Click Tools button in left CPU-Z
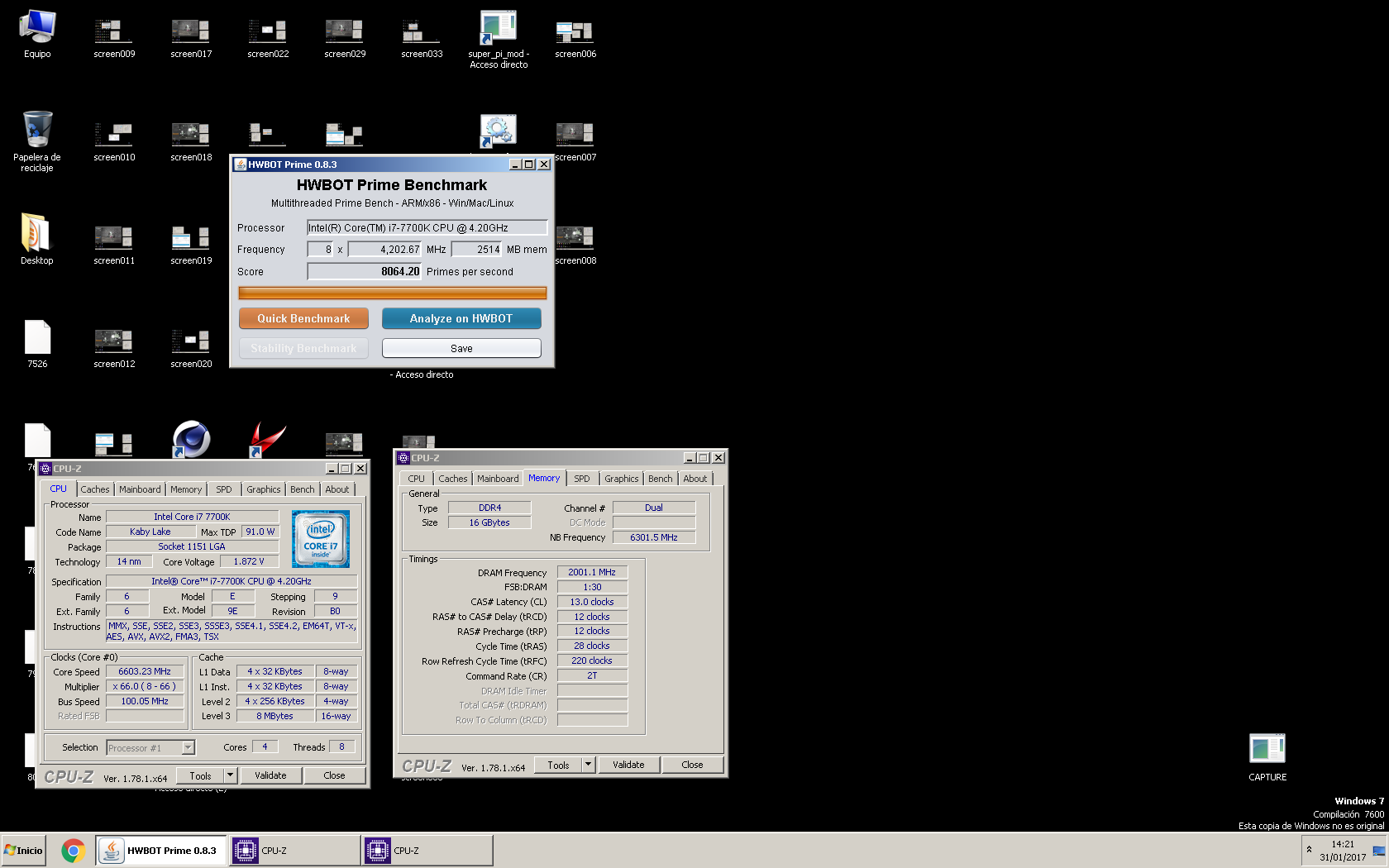The width and height of the screenshot is (1389, 868). coord(201,775)
